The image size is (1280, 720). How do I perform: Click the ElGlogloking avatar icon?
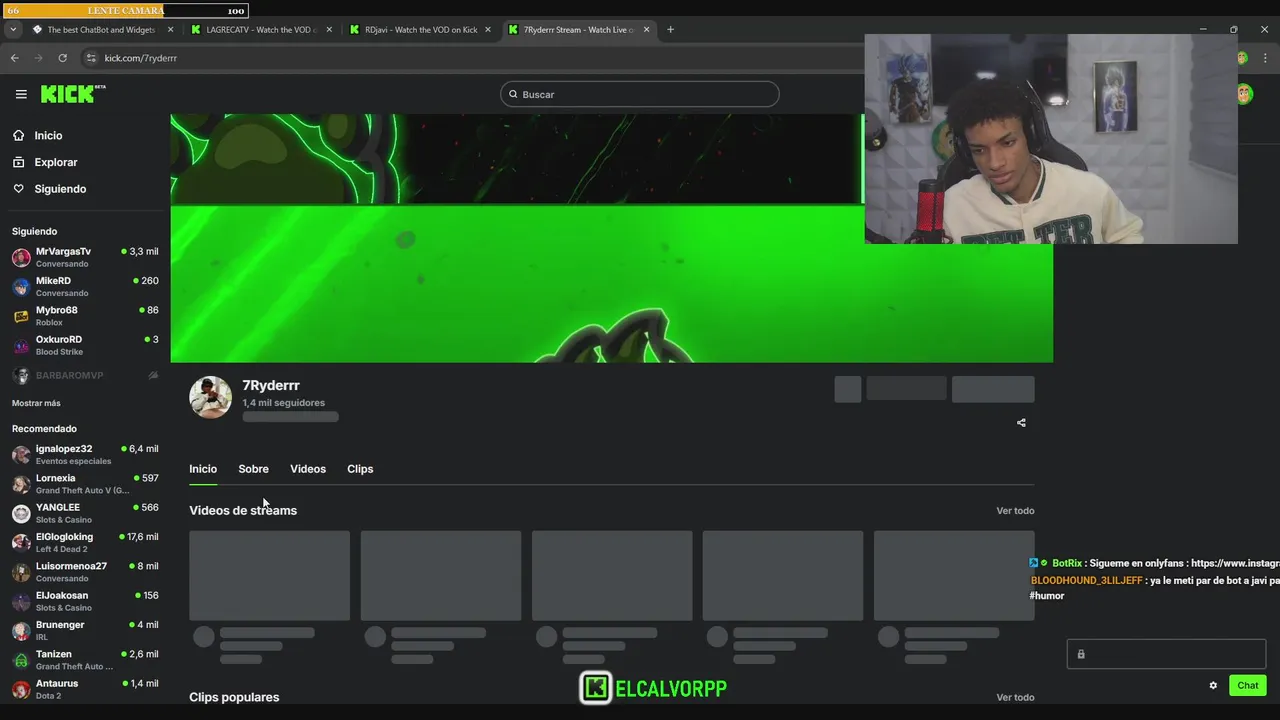pyautogui.click(x=21, y=543)
